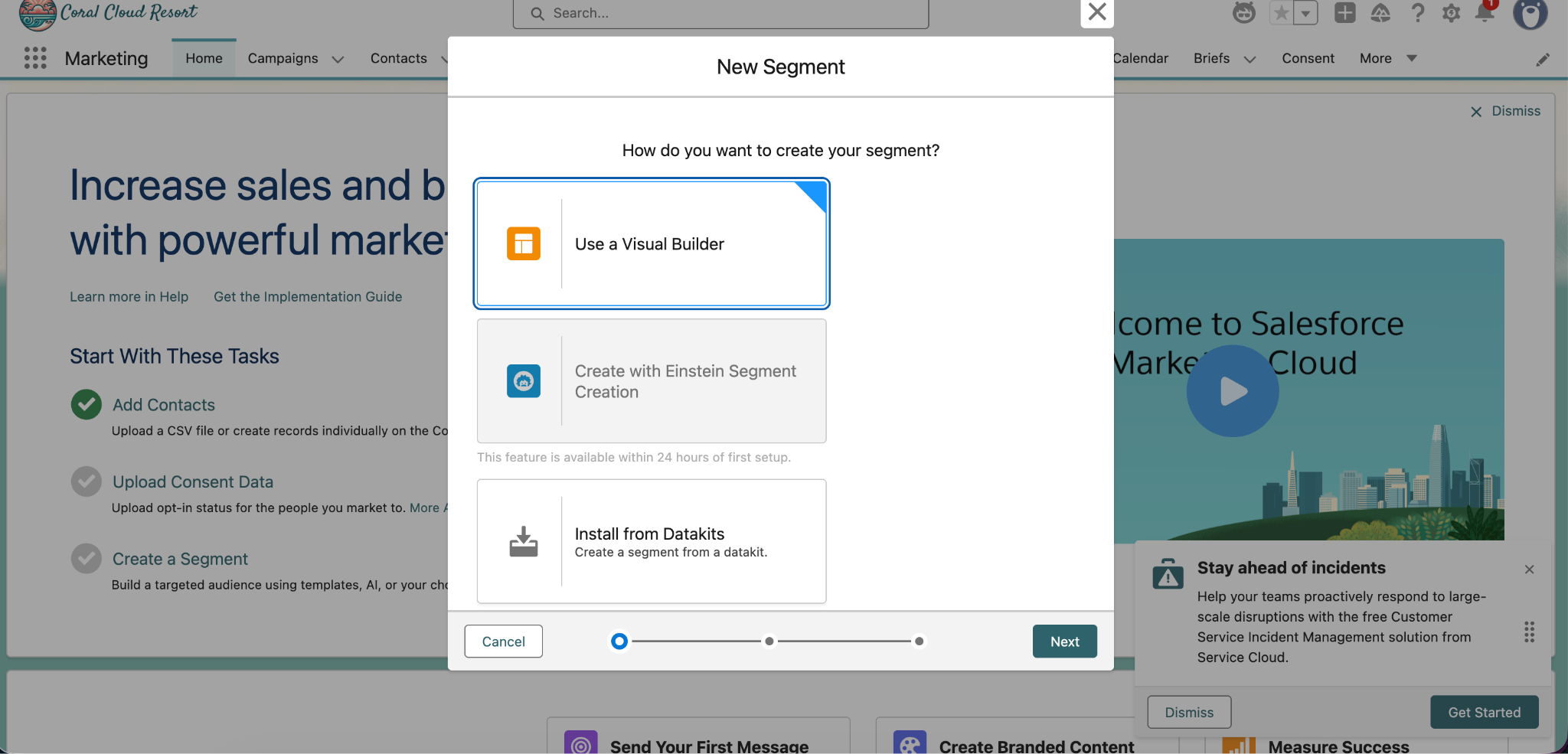Viewport: 1568px width, 754px height.
Task: Click the favorites star icon
Action: pyautogui.click(x=1281, y=13)
